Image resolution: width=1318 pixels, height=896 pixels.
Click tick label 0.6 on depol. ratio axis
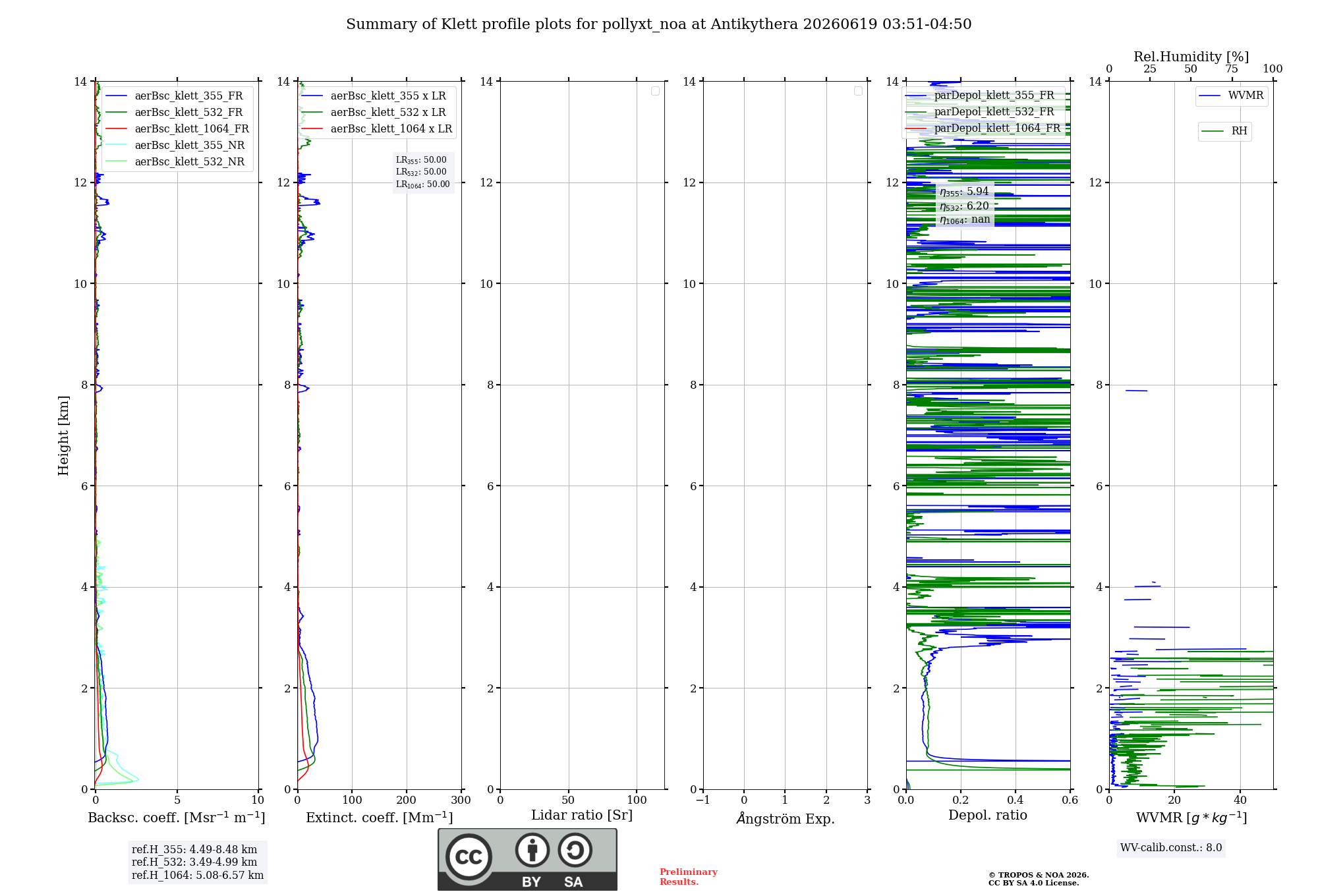click(1070, 800)
